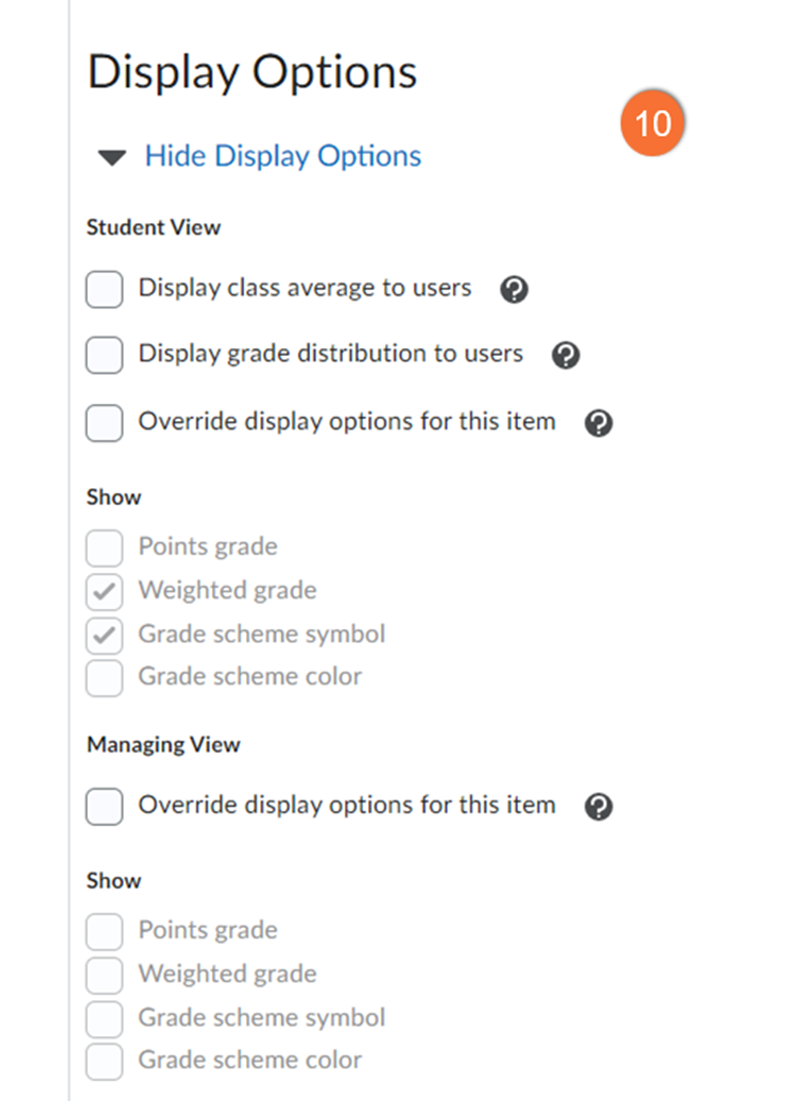The width and height of the screenshot is (800, 1101).
Task: Click the Display Options section heading
Action: 252,73
